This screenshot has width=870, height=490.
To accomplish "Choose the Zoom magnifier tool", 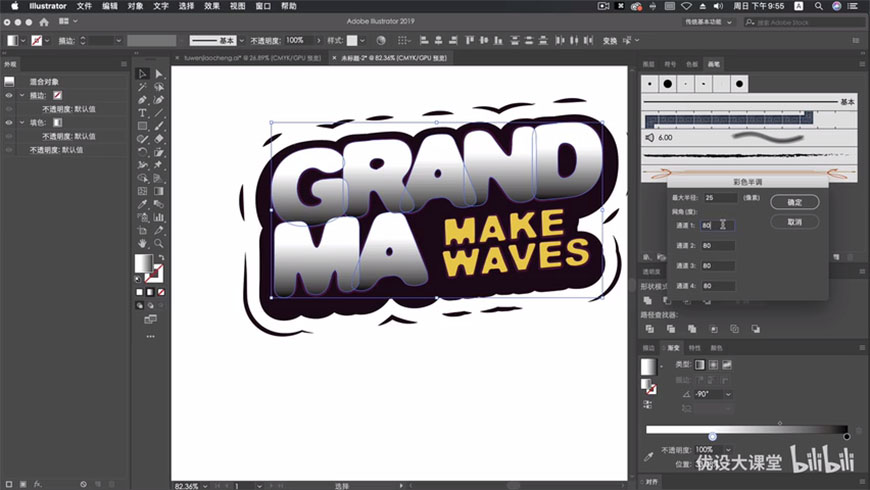I will click(158, 243).
